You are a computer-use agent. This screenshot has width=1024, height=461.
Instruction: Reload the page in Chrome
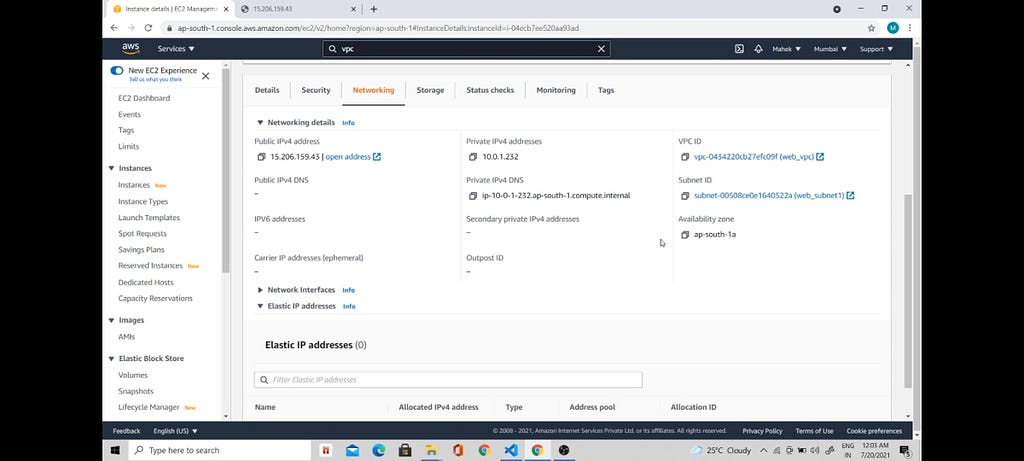tap(148, 28)
